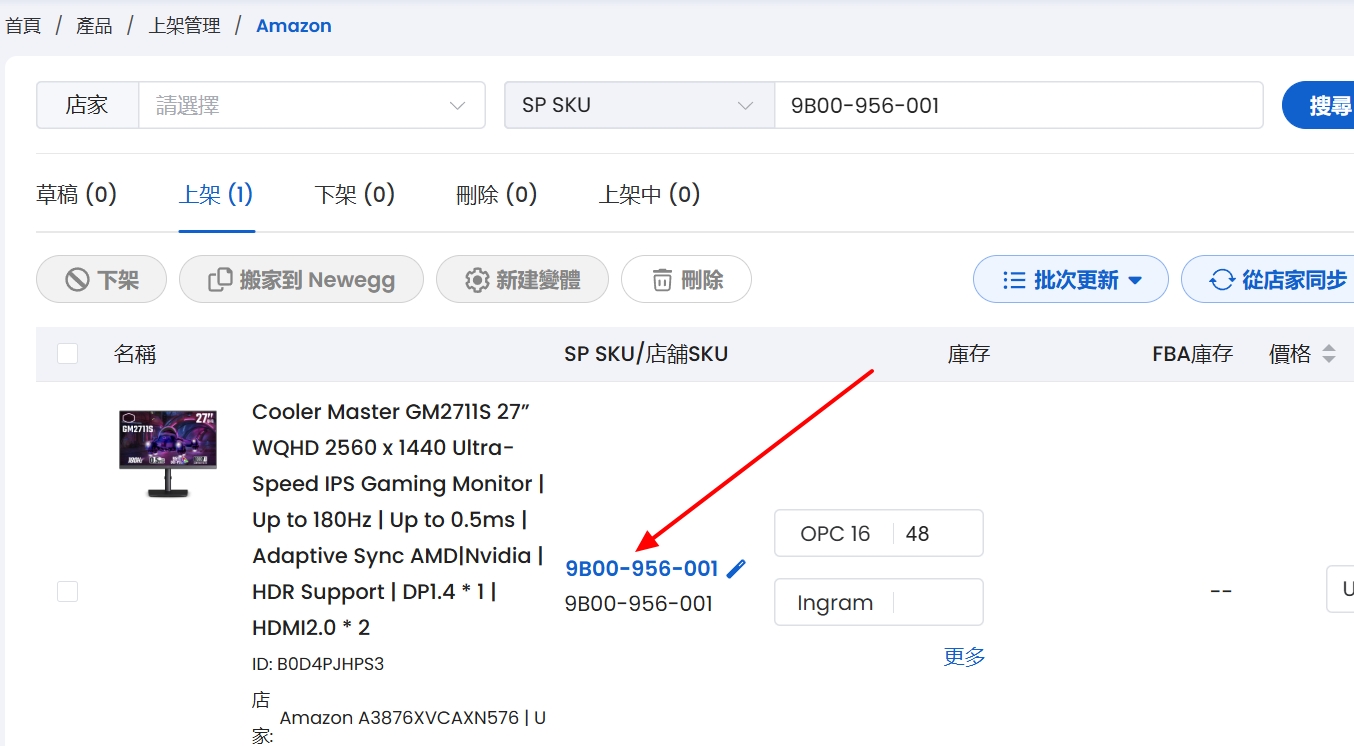Viewport: 1354px width, 746px height.
Task: Open the 店家 請選擇 dropdown
Action: [x=312, y=105]
